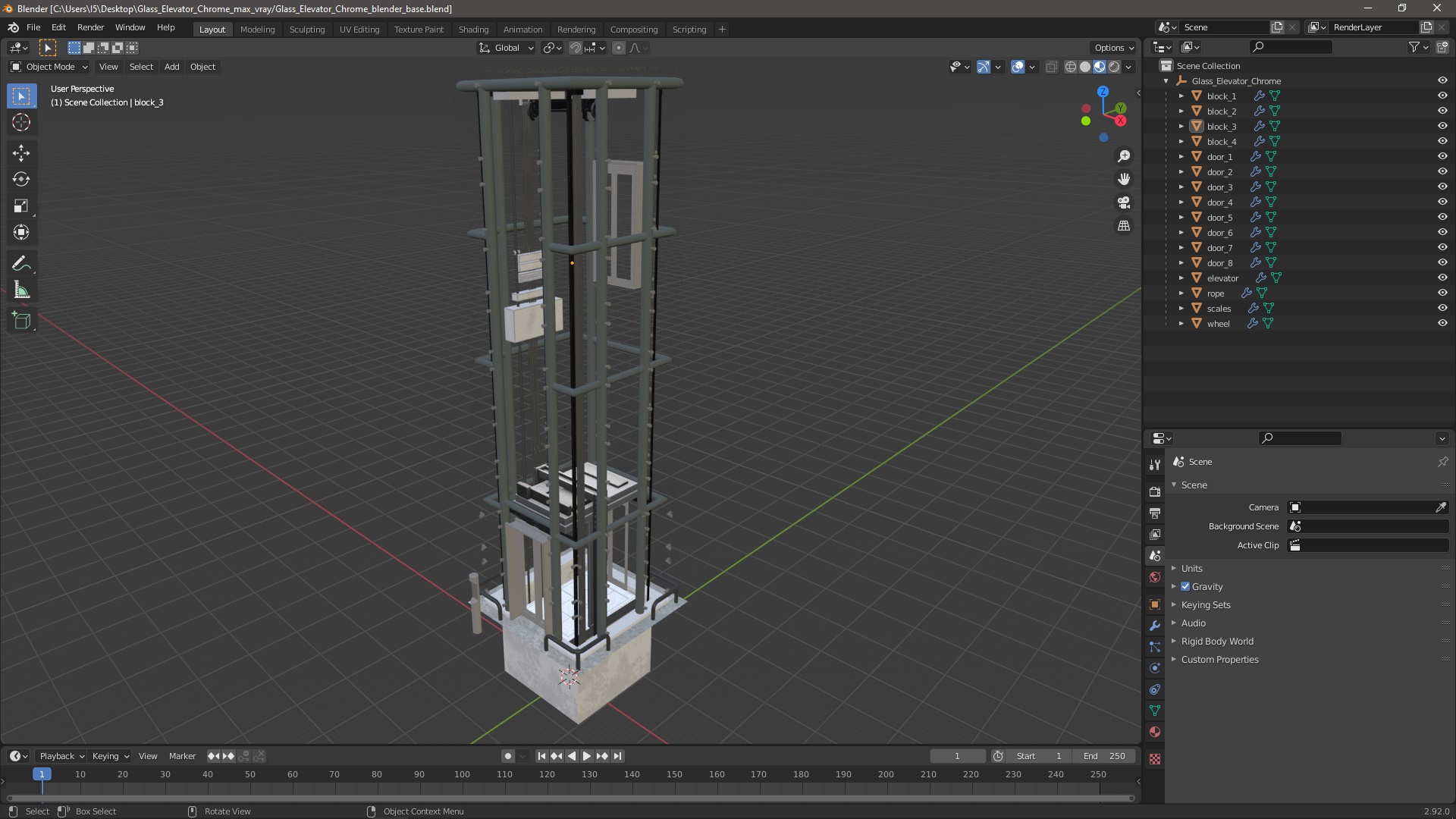
Task: Toggle snapping magnet in header
Action: tap(575, 48)
